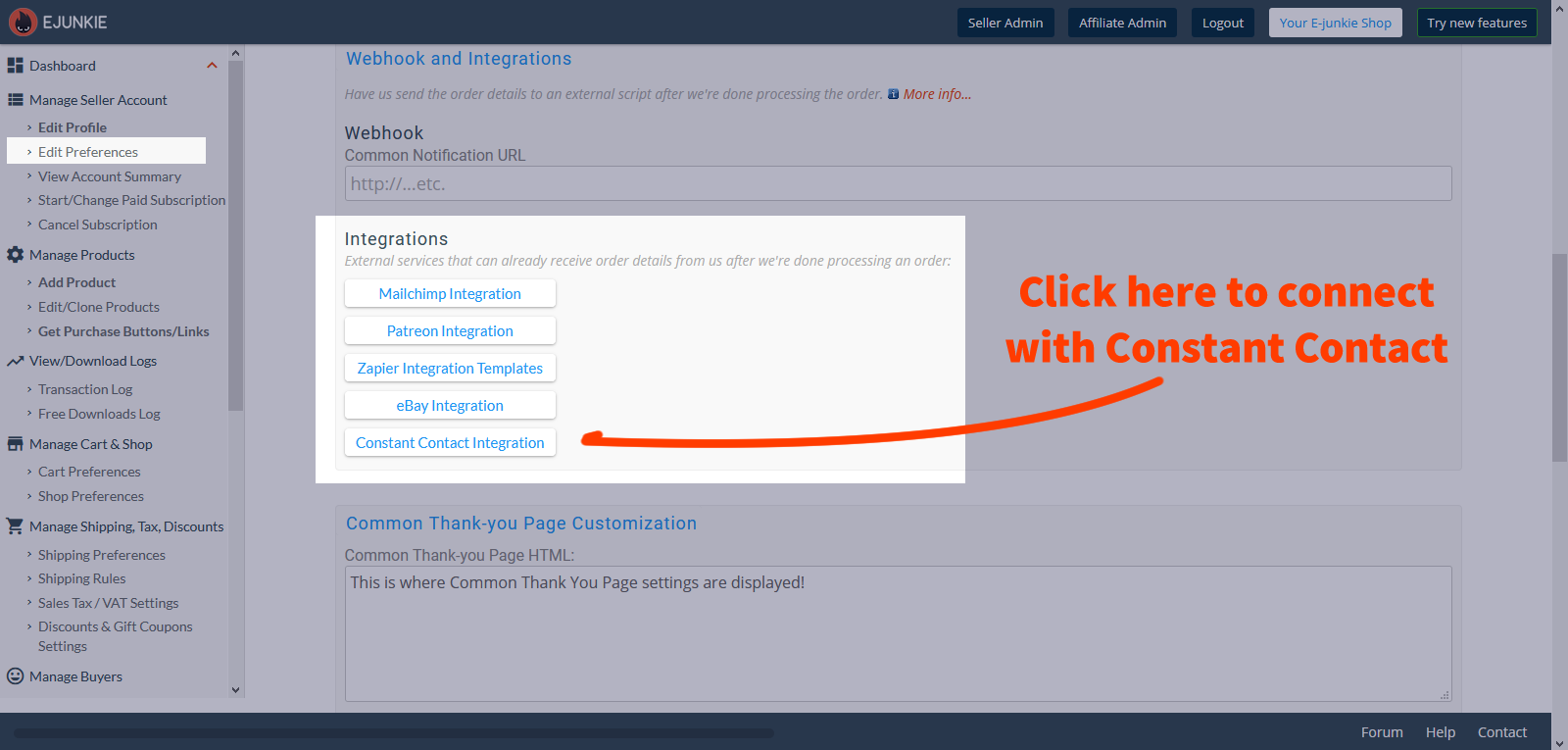This screenshot has height=750, width=1568.
Task: Click the Dashboard grid icon in sidebar
Action: click(15, 66)
